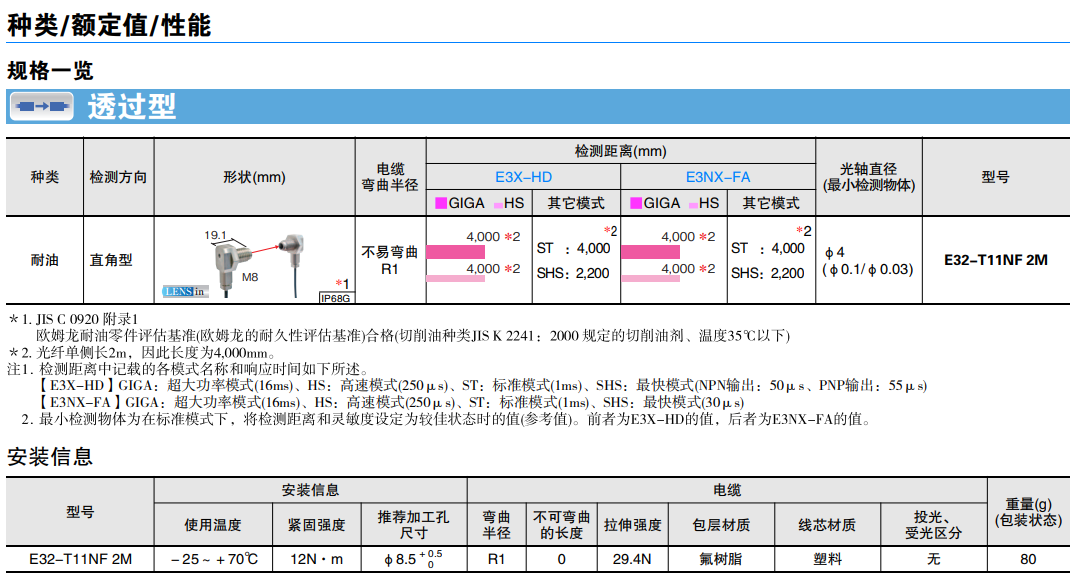The image size is (1078, 584).
Task: Click the light pink HS bar under E3NX-FA
Action: click(650, 279)
